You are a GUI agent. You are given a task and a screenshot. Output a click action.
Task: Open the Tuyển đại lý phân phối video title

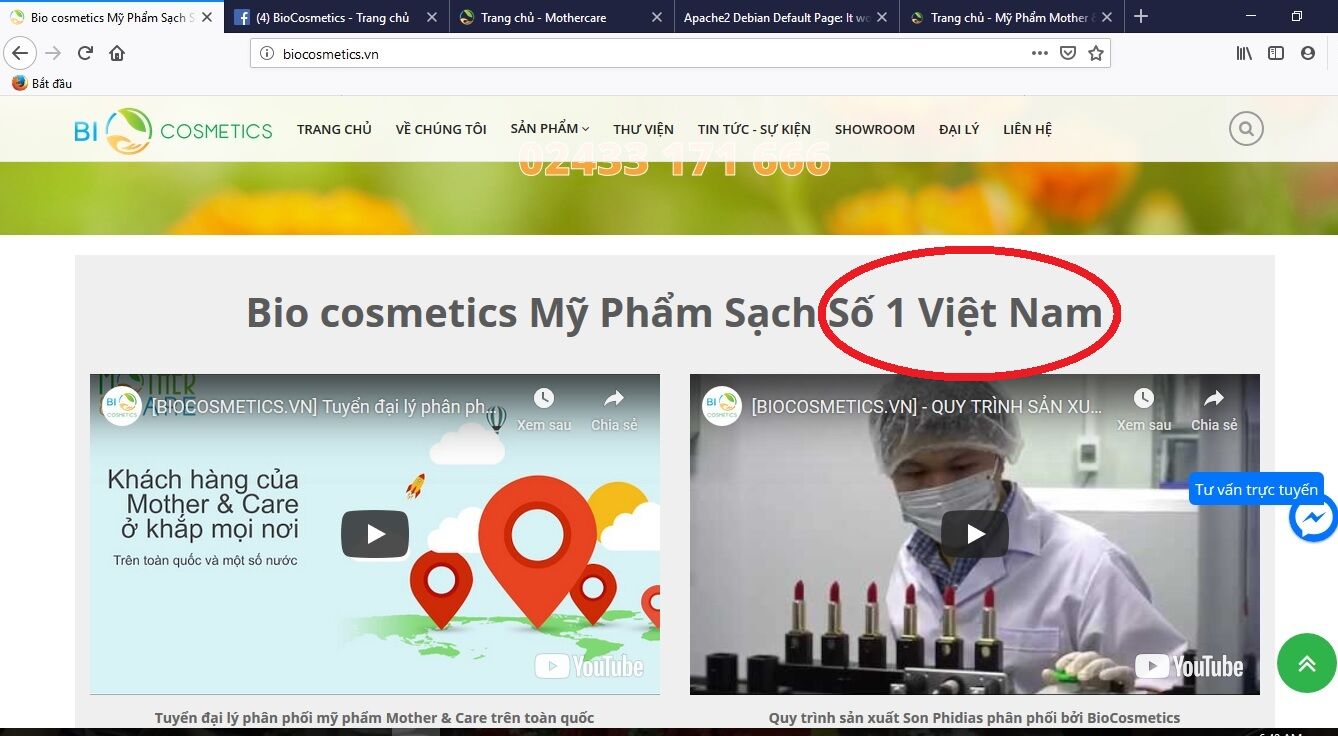pos(322,407)
